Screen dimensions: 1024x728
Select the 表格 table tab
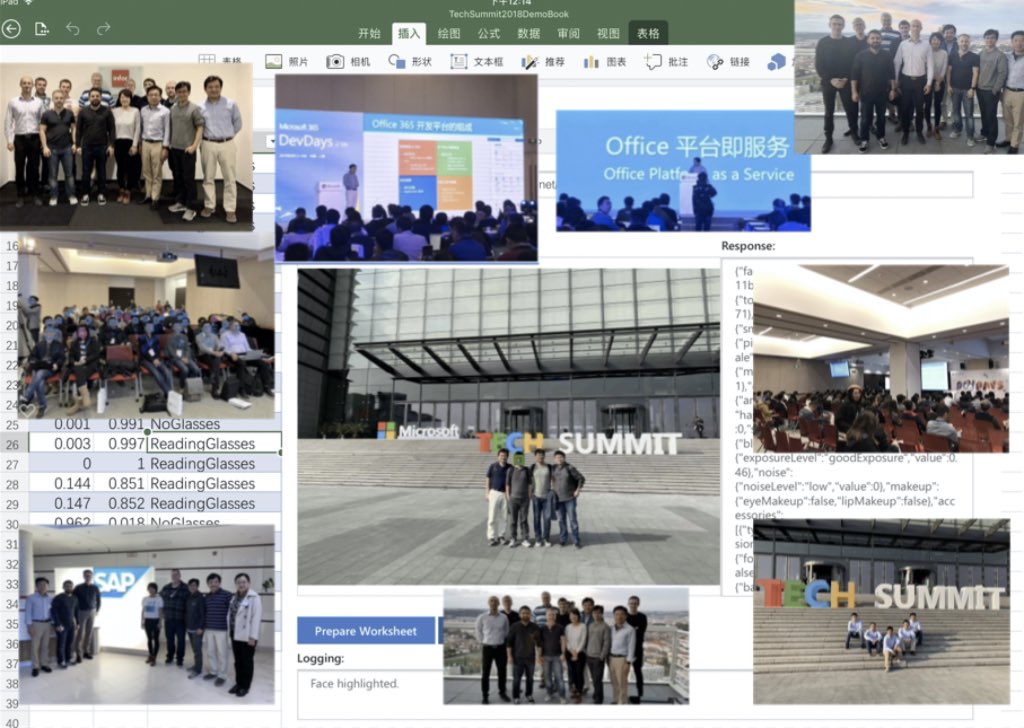click(x=648, y=33)
